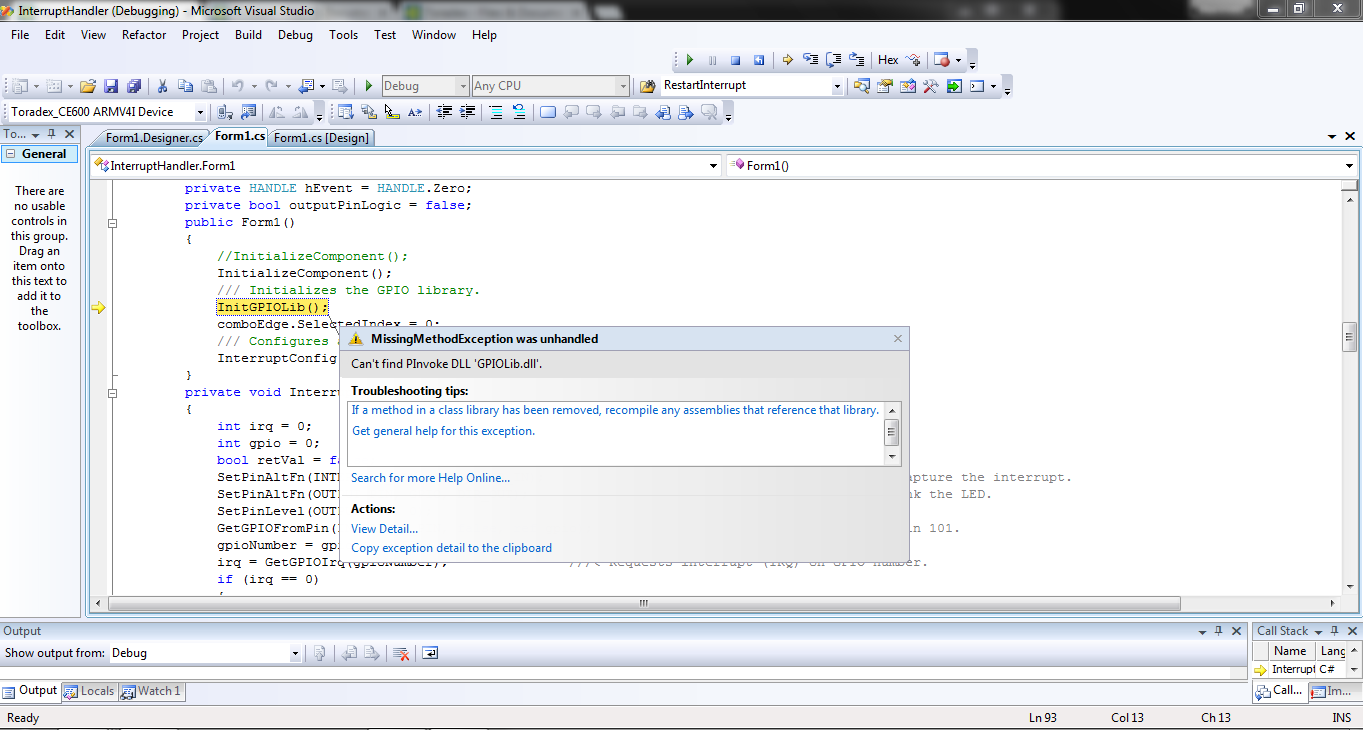Switch to the Watch 1 panel tab
Screen dimensions: 1363x730
point(151,691)
